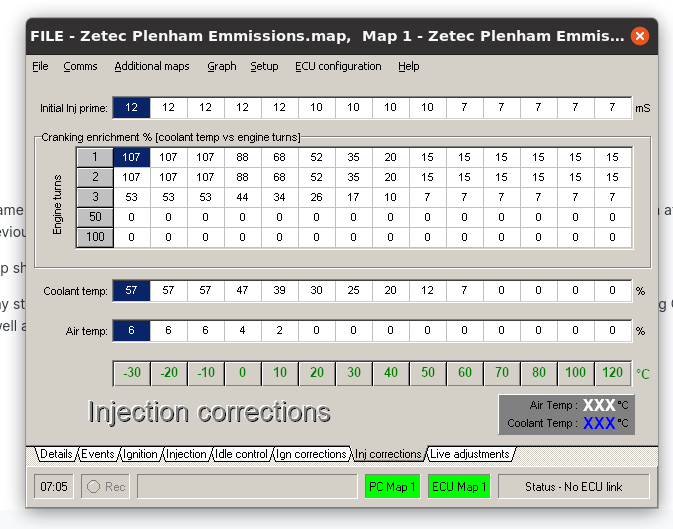Image resolution: width=673 pixels, height=529 pixels.
Task: Open the ECU configuration menu
Action: point(338,66)
